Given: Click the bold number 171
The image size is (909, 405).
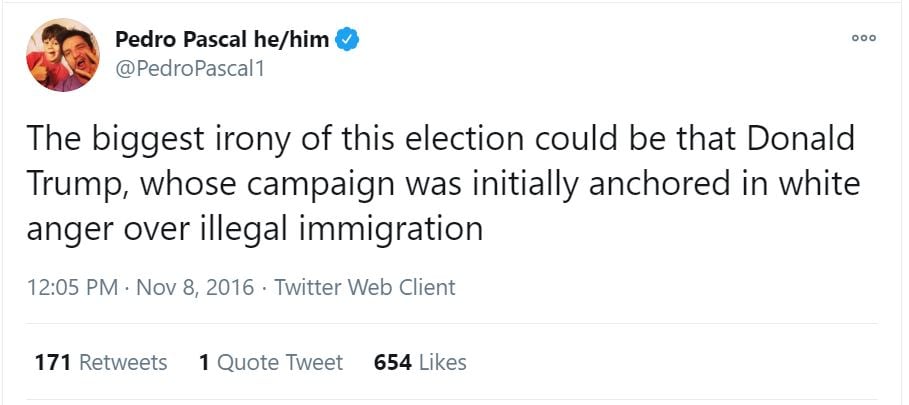Looking at the screenshot, I should pyautogui.click(x=52, y=362).
